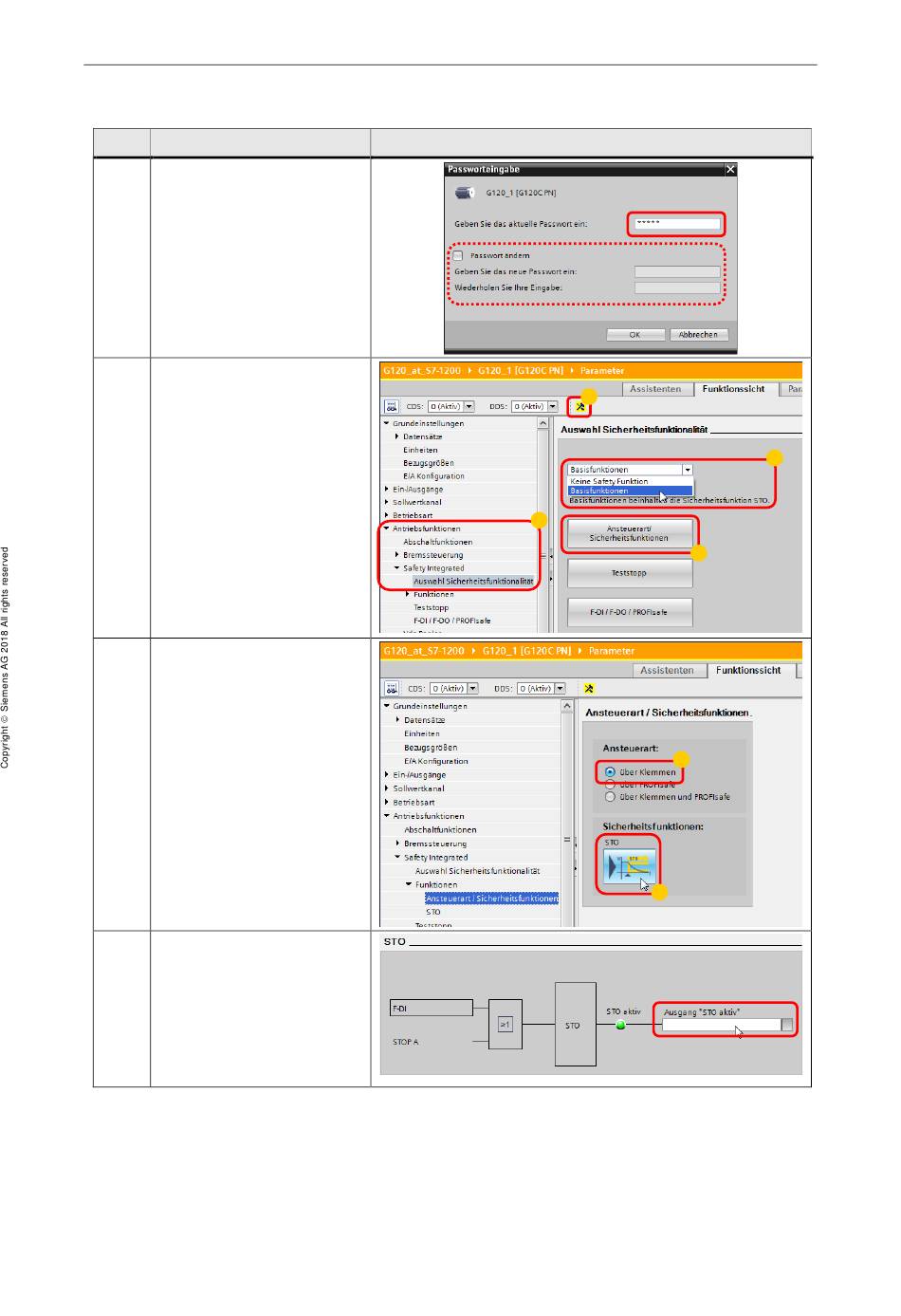The image size is (901, 1316).
Task: Click the STO block in the STO diagram
Action: [x=575, y=1025]
